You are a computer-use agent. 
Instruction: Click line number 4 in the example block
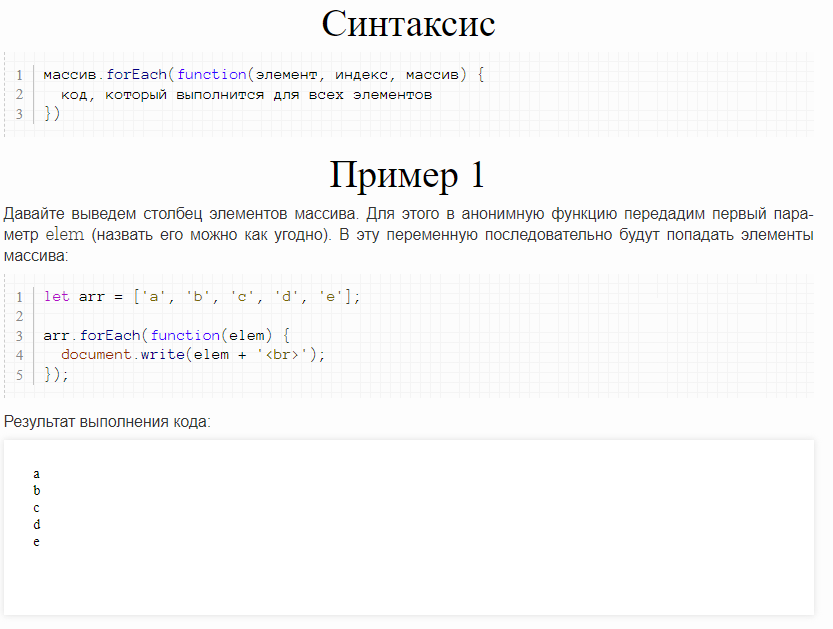tap(19, 355)
